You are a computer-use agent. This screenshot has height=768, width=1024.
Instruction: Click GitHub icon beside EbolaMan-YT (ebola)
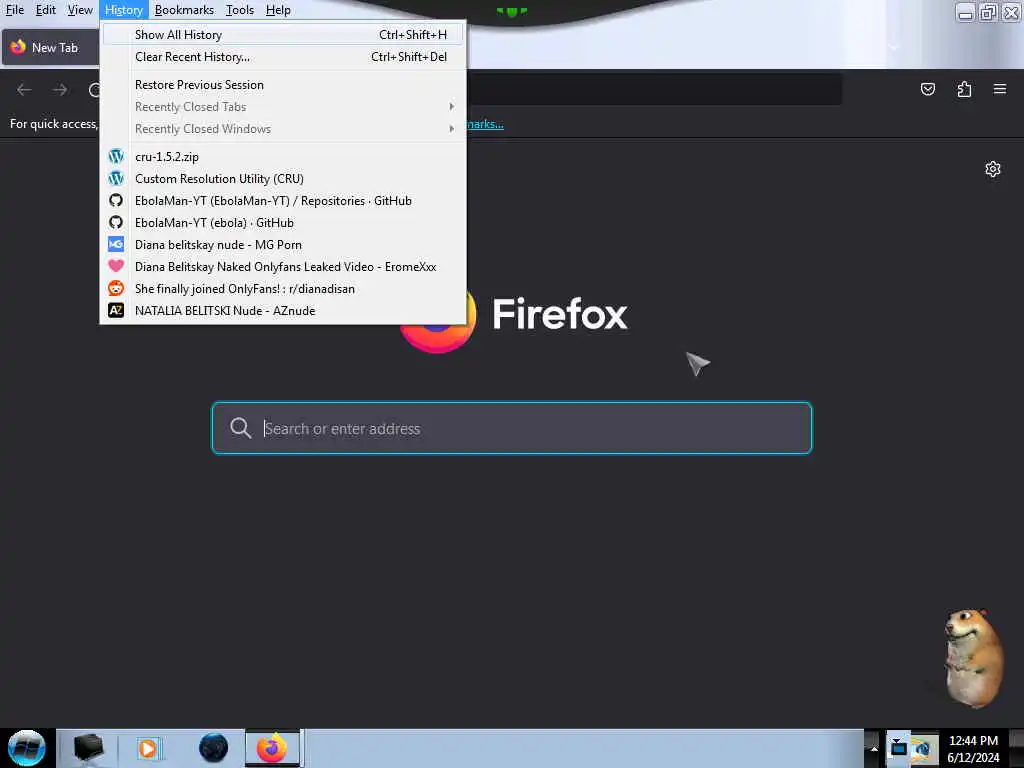[116, 223]
